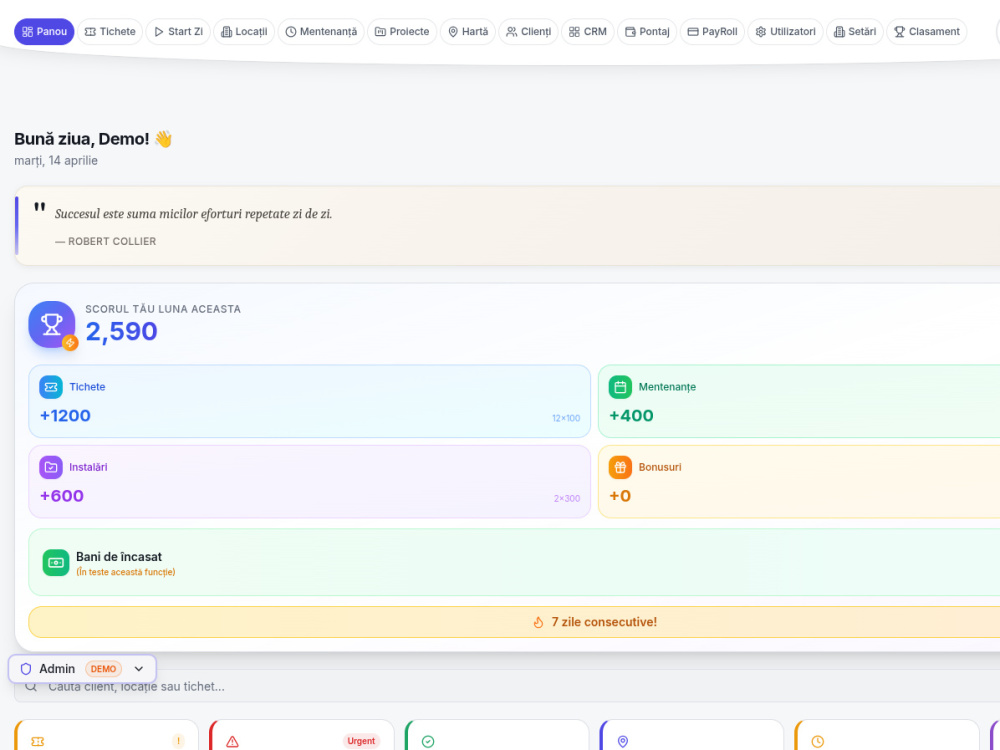Click the green cash icon beside Bani de încasat
The width and height of the screenshot is (1000, 750).
pyautogui.click(x=56, y=562)
